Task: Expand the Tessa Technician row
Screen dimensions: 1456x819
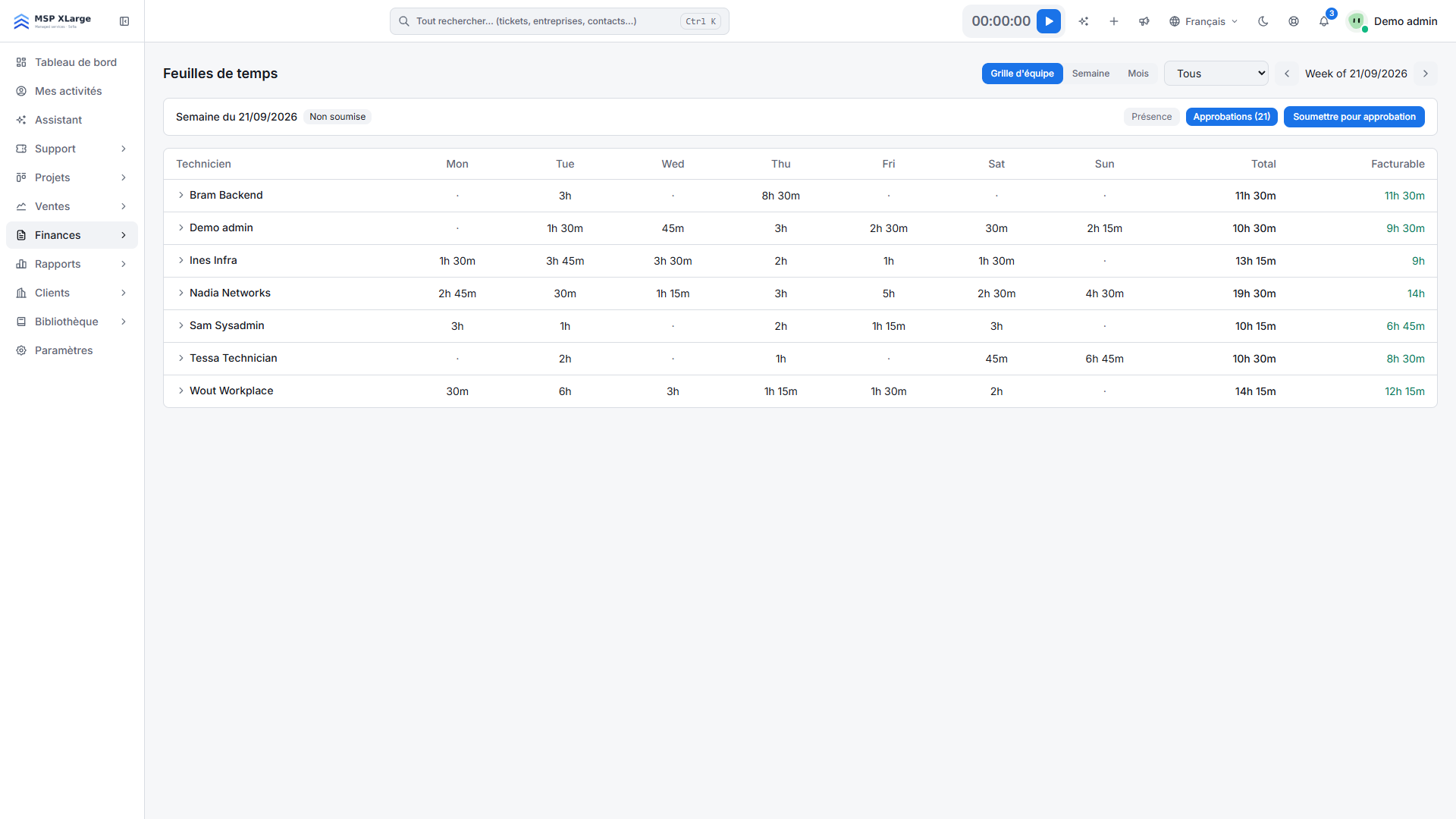Action: (x=181, y=358)
